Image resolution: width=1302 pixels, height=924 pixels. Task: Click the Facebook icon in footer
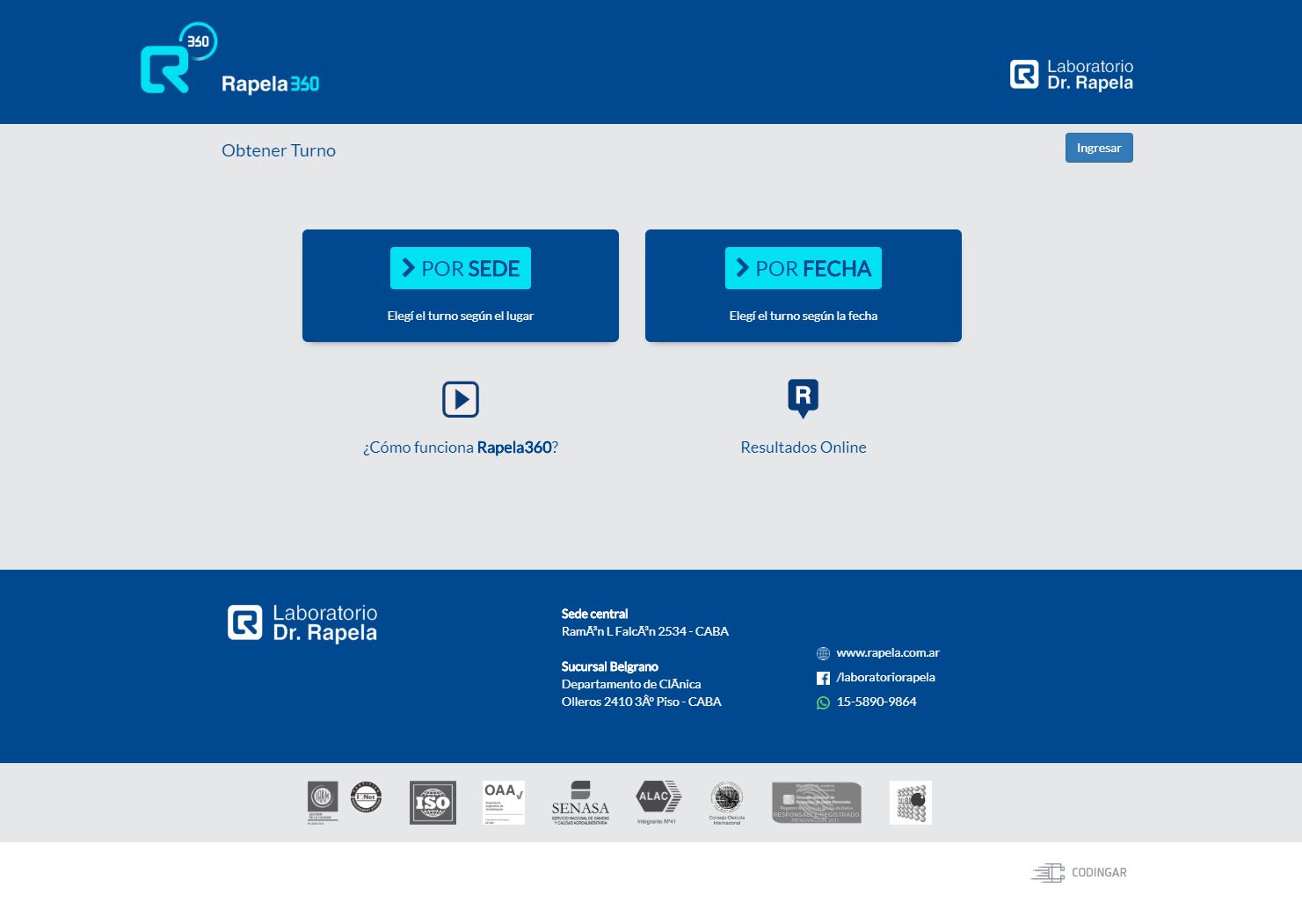tap(823, 678)
